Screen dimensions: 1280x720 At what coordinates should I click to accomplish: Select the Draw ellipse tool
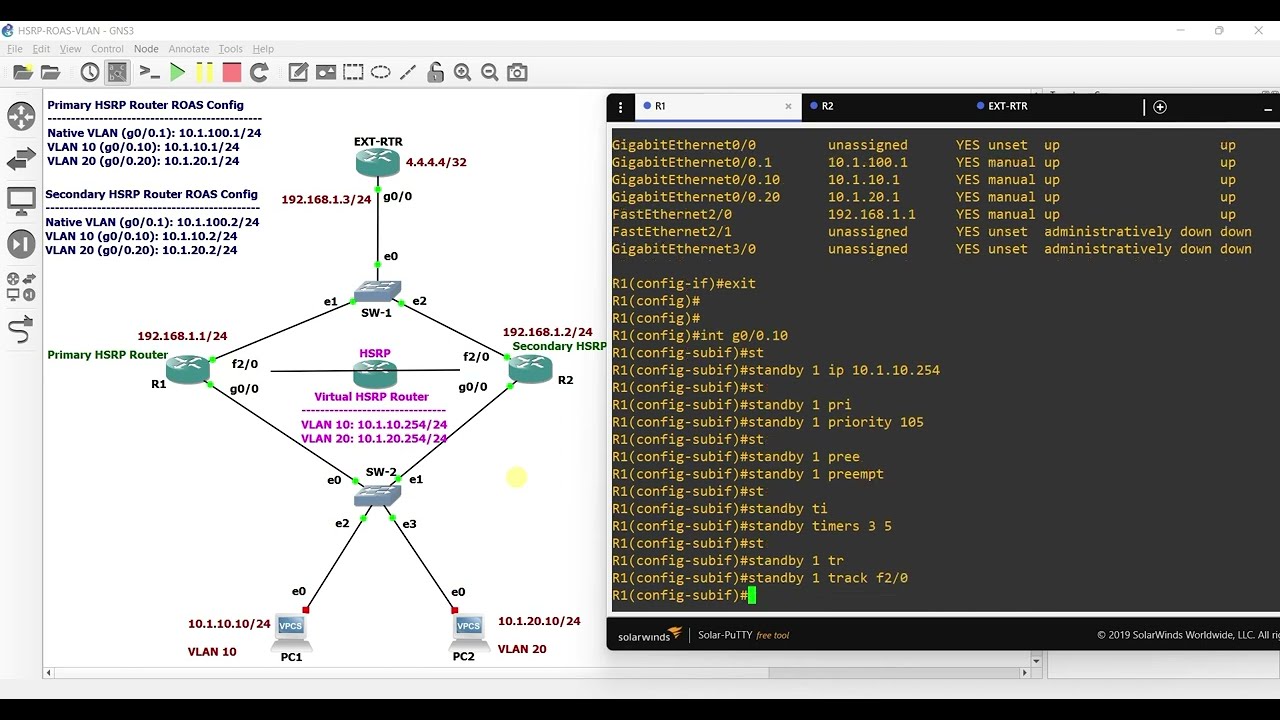tap(380, 72)
